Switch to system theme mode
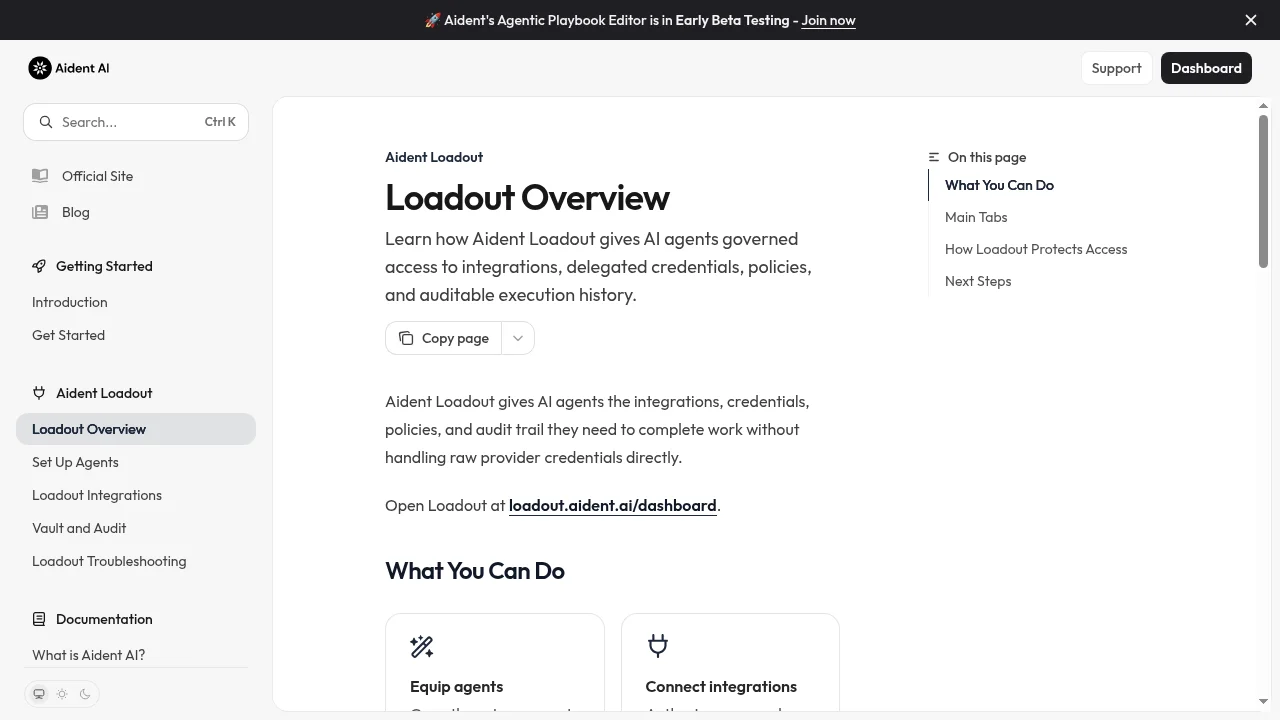This screenshot has height=720, width=1280. (39, 694)
